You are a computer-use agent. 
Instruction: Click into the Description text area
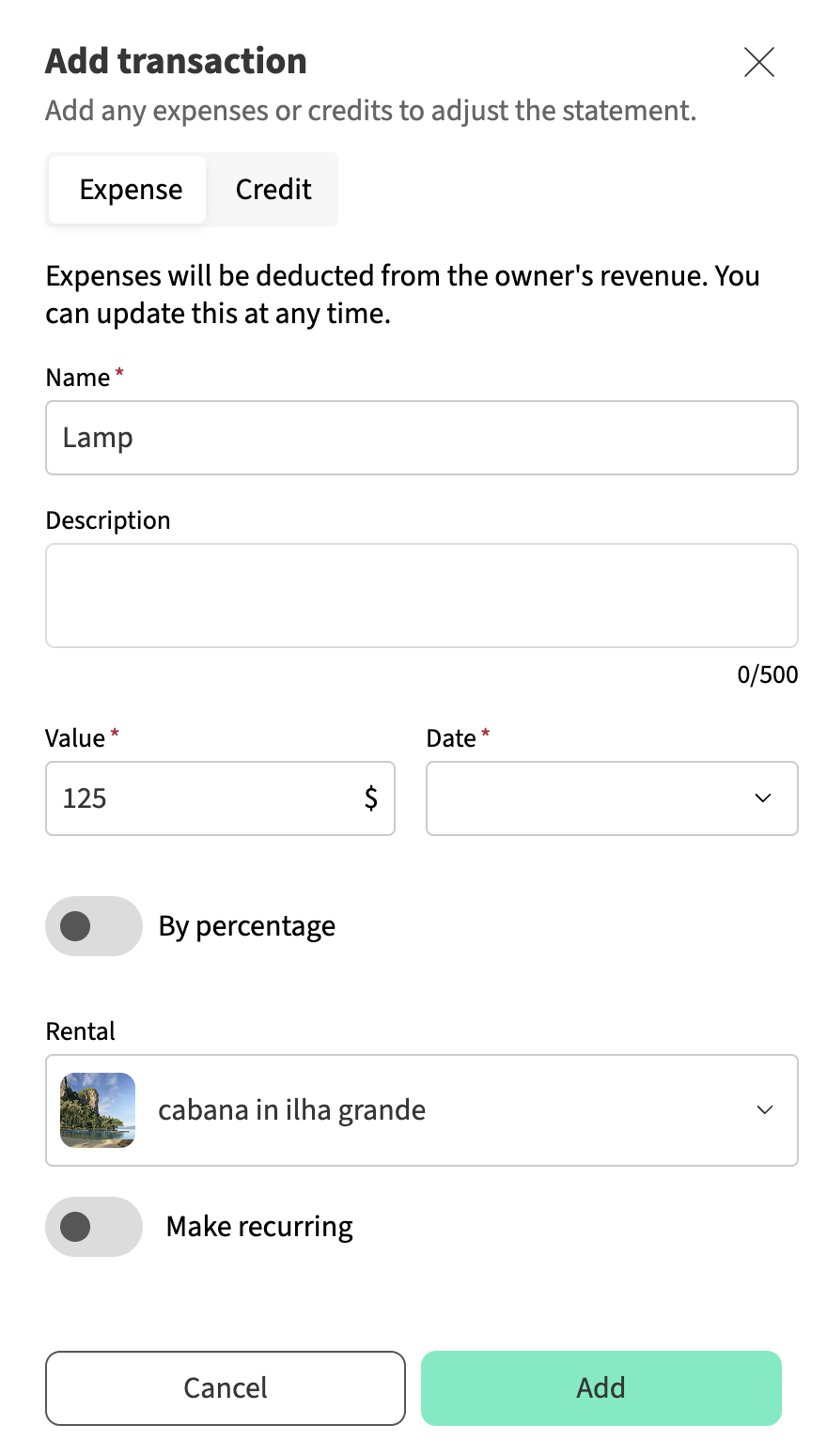421,596
